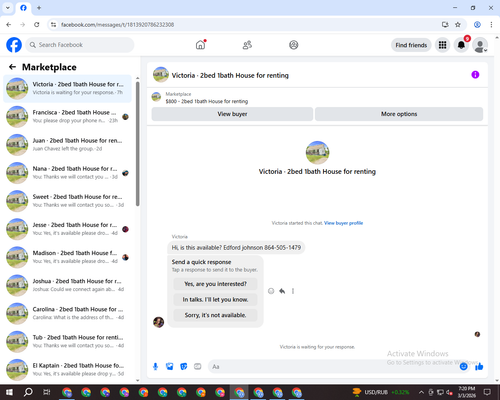Viewport: 500px width, 400px height.
Task: Click the browser address bar URL
Action: coord(117,25)
